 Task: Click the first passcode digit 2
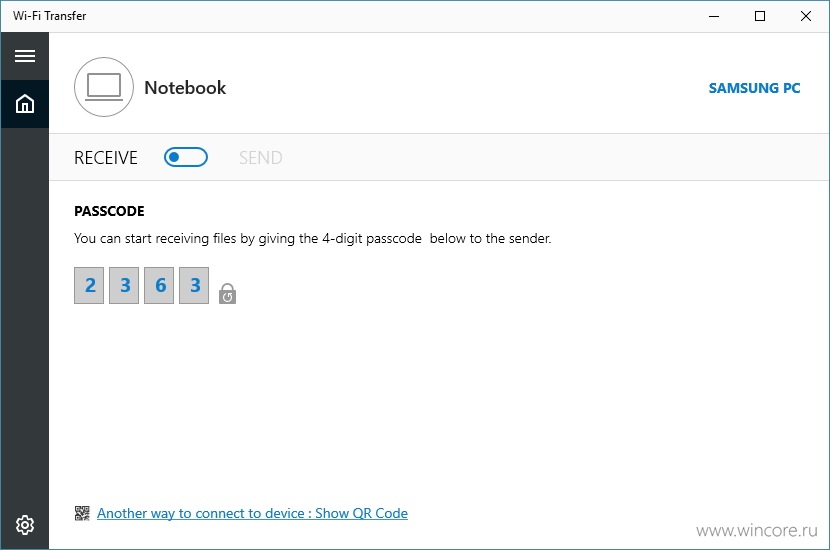click(x=89, y=285)
